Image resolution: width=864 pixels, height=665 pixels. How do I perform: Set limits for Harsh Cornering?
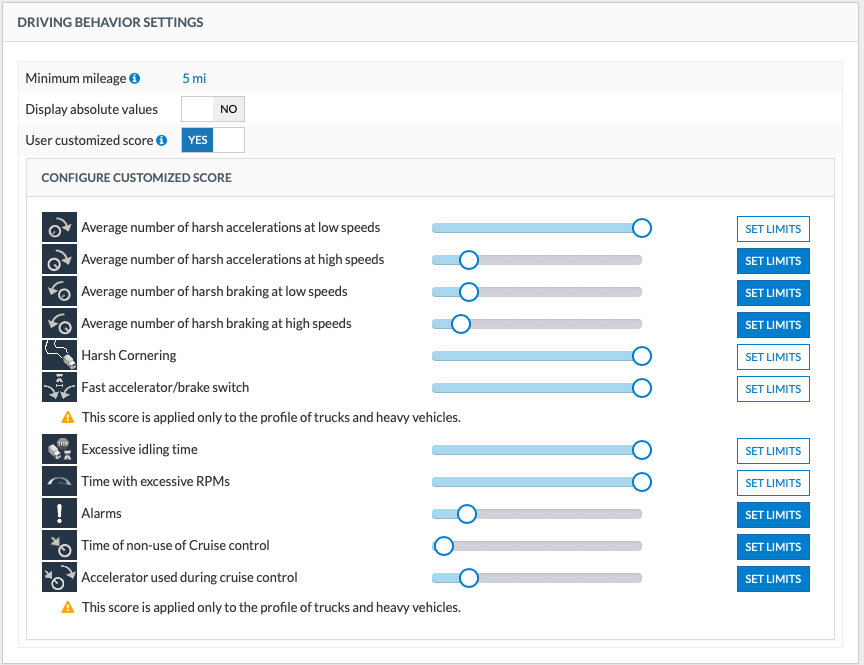tap(773, 357)
